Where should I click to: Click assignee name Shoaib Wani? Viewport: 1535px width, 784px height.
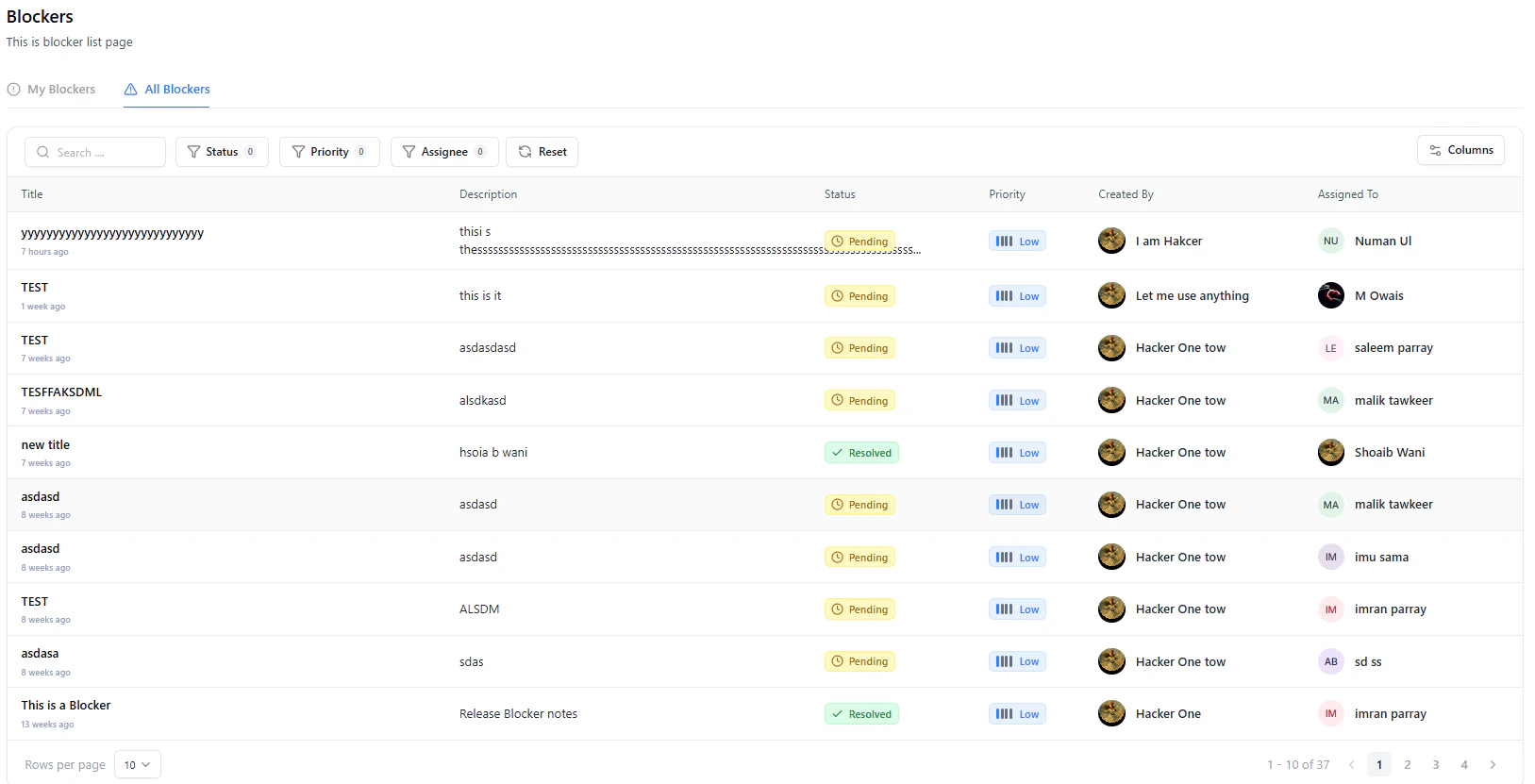coord(1390,453)
